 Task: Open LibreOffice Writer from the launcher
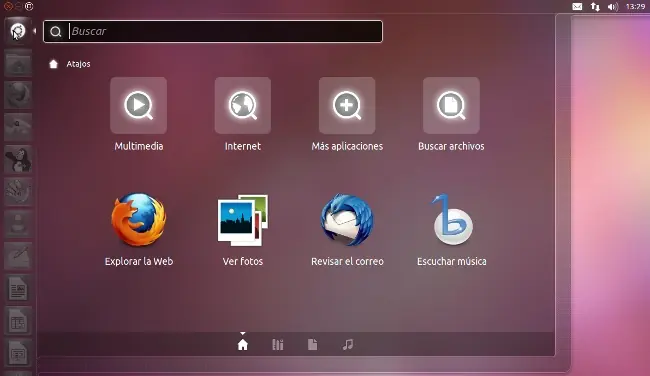[x=18, y=288]
